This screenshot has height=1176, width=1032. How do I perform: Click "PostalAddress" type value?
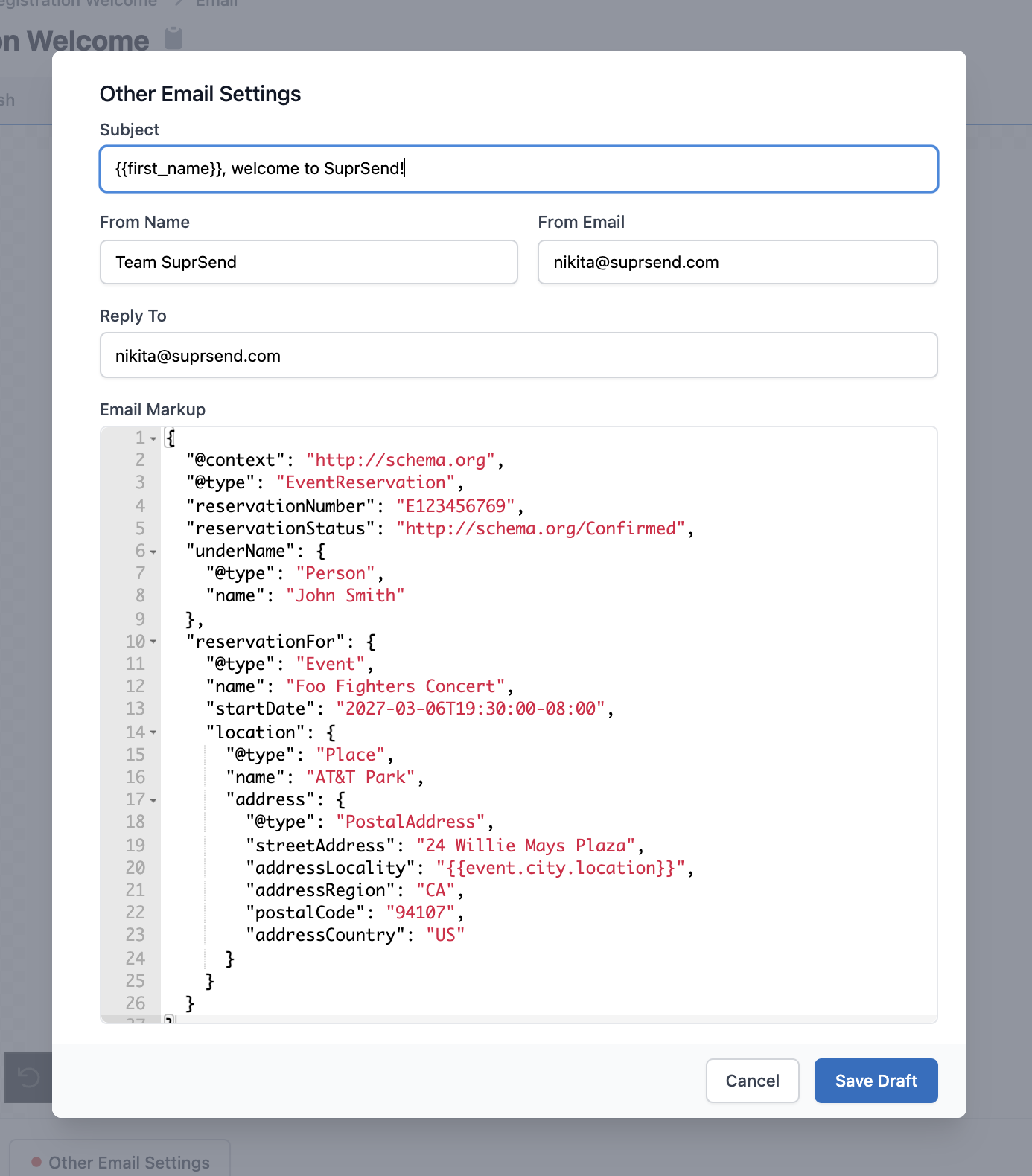[410, 822]
